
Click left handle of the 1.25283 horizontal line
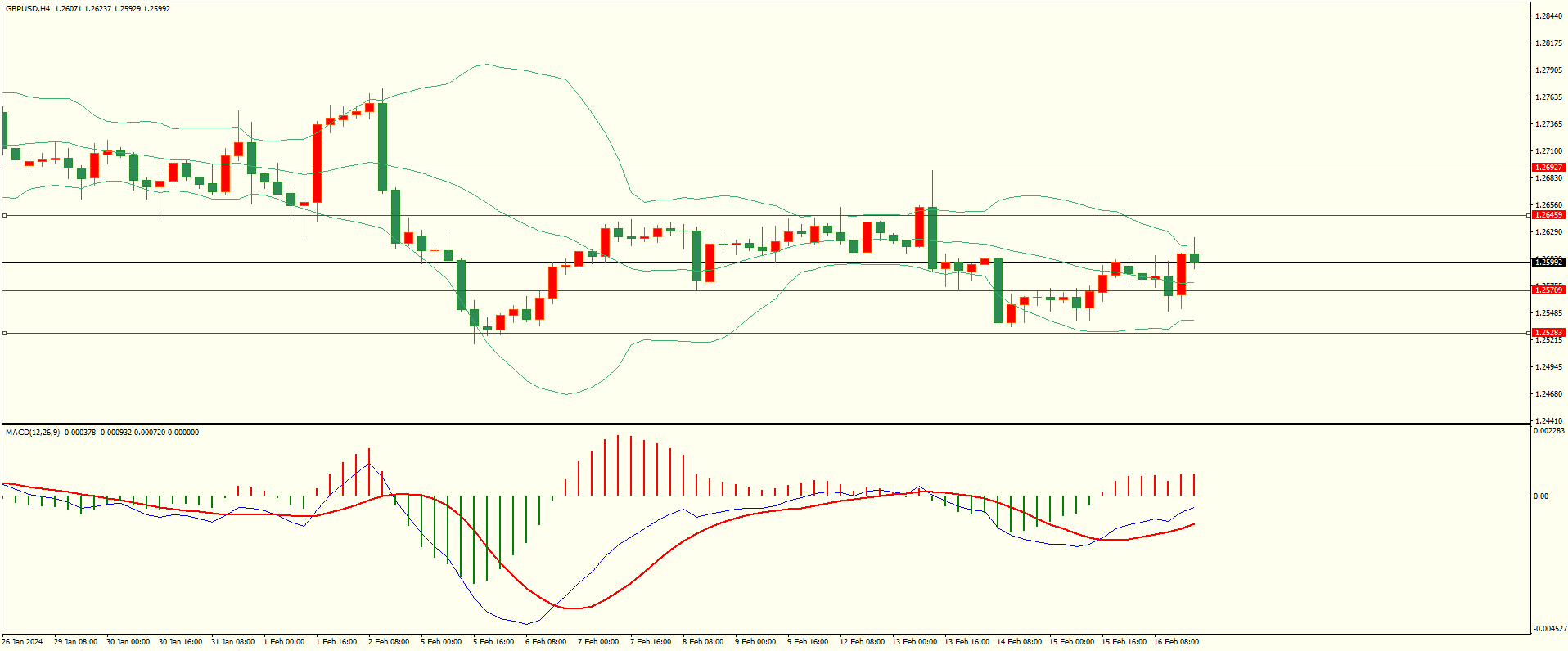click(5, 333)
